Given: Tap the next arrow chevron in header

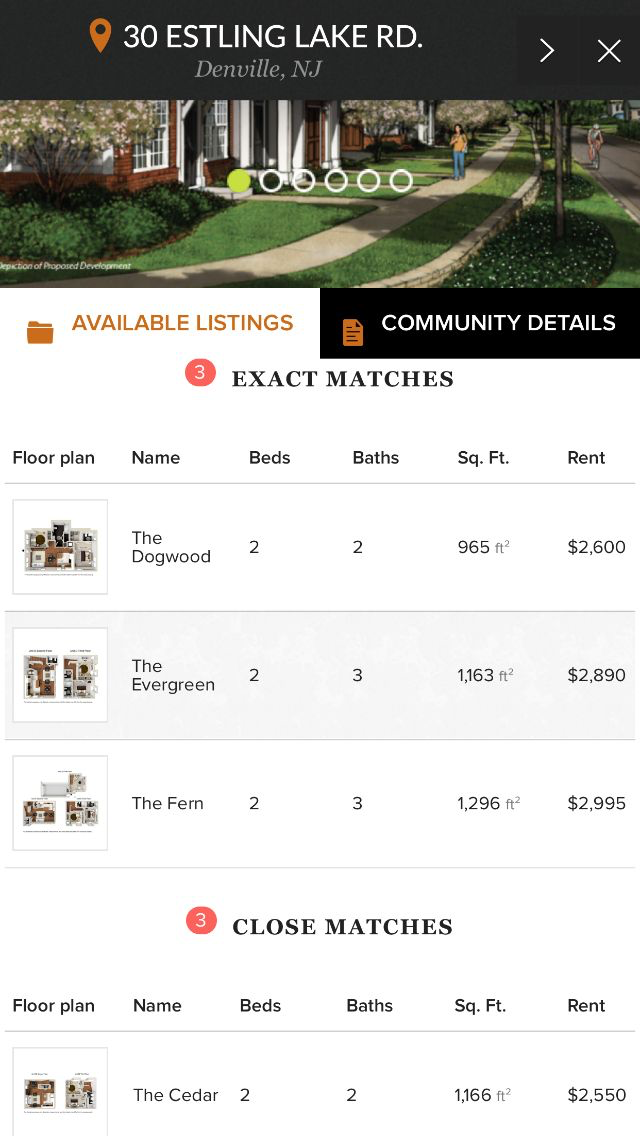Looking at the screenshot, I should 547,51.
